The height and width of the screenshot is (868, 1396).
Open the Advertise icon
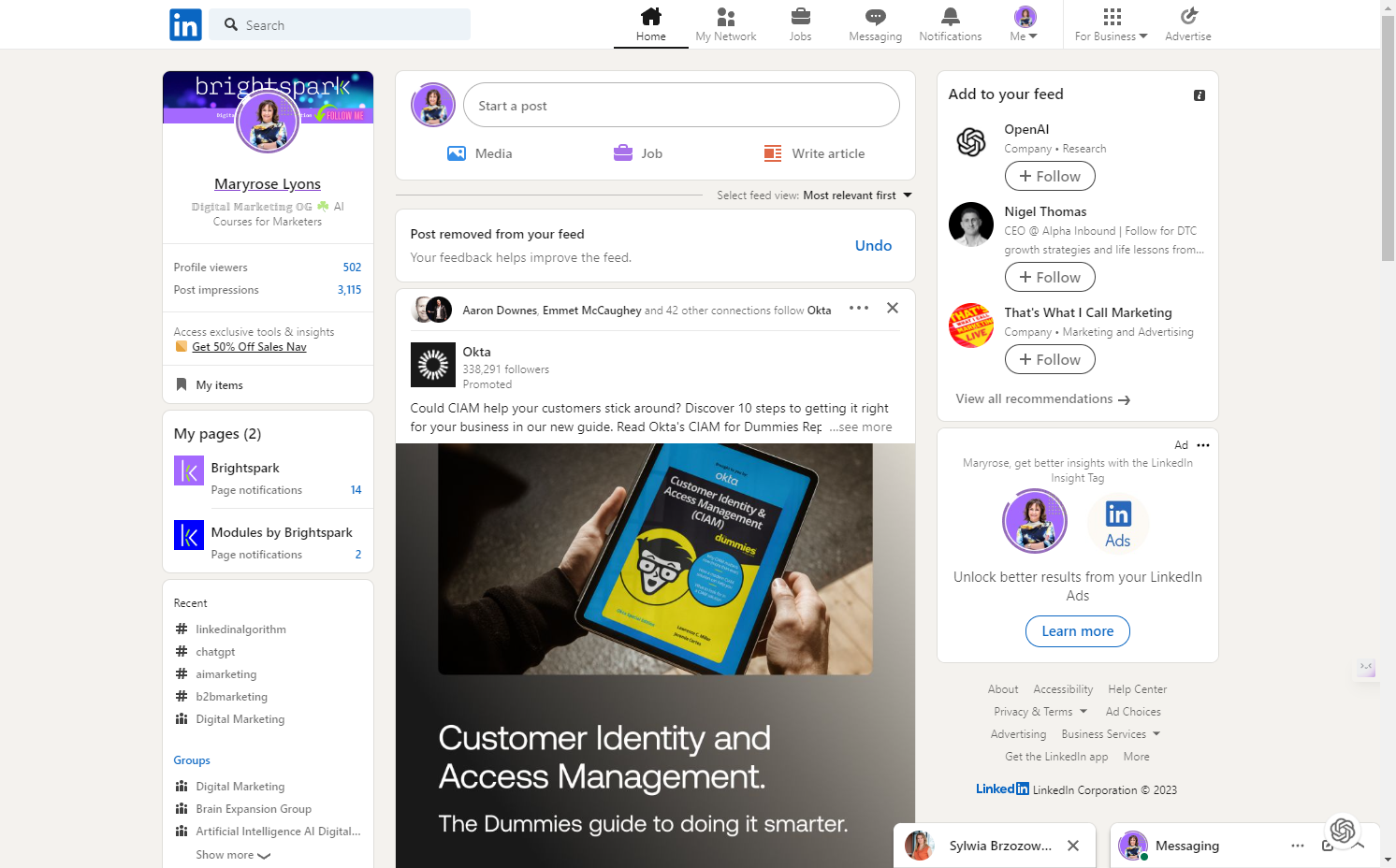(1188, 16)
